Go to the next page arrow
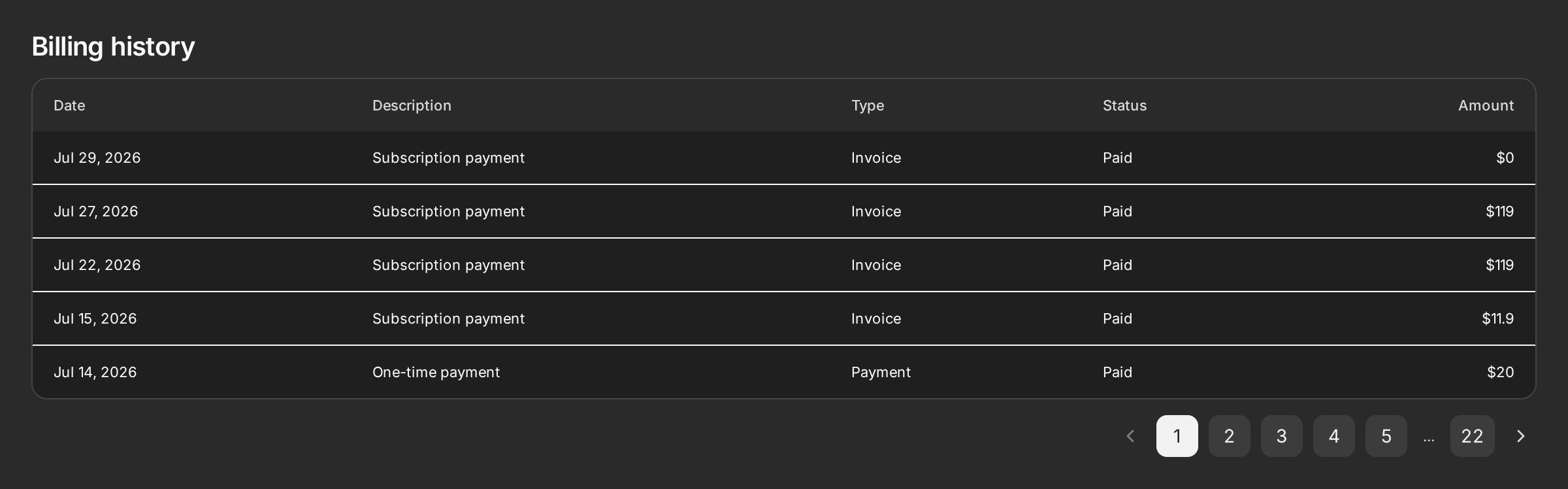 (1520, 436)
